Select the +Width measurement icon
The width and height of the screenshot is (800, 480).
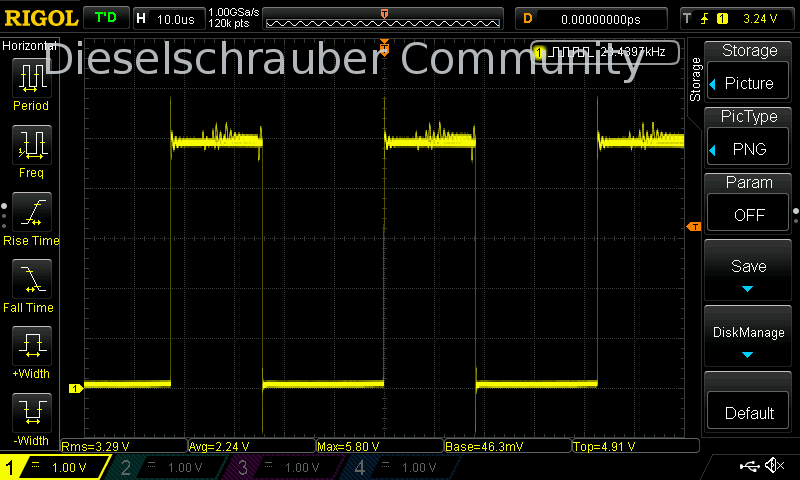(x=32, y=345)
